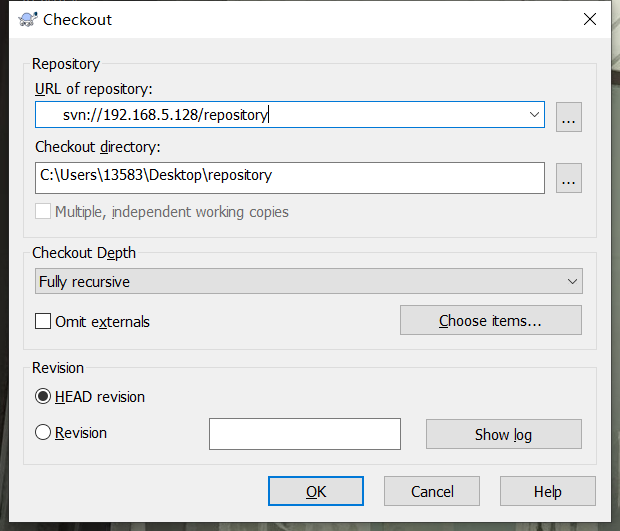The width and height of the screenshot is (620, 531).
Task: Click the TortoiseSVN icon in the title bar
Action: tap(26, 20)
